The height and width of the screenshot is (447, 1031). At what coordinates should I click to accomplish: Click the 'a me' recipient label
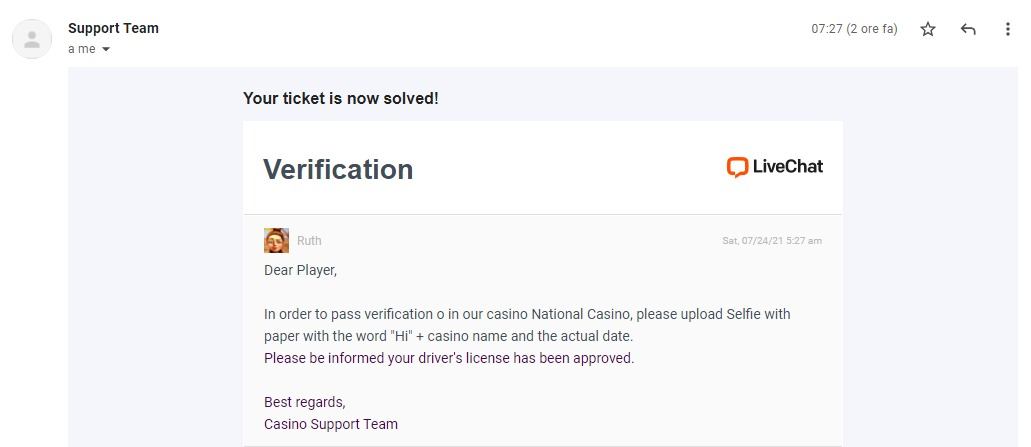pos(82,49)
